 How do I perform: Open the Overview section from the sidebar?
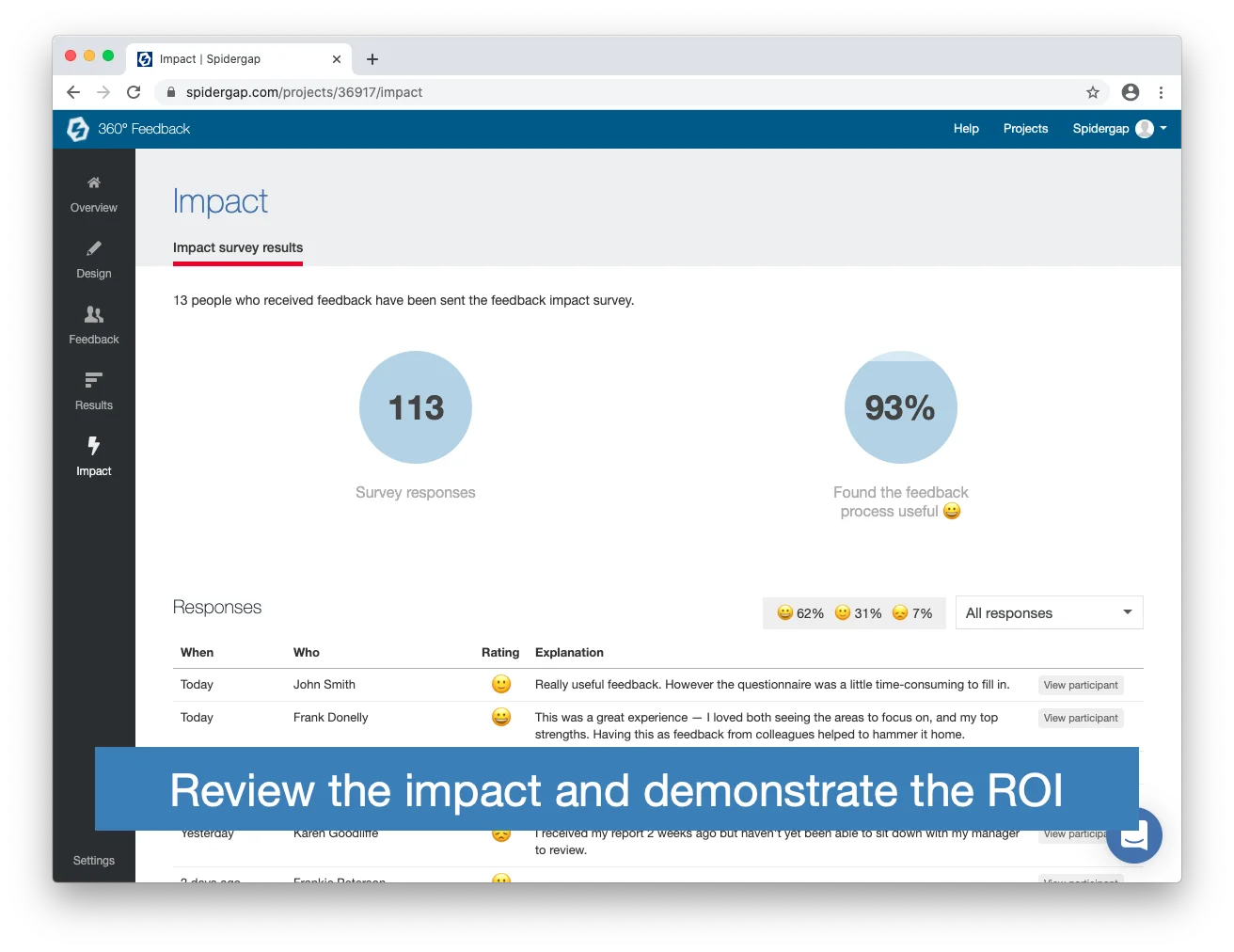[92, 193]
